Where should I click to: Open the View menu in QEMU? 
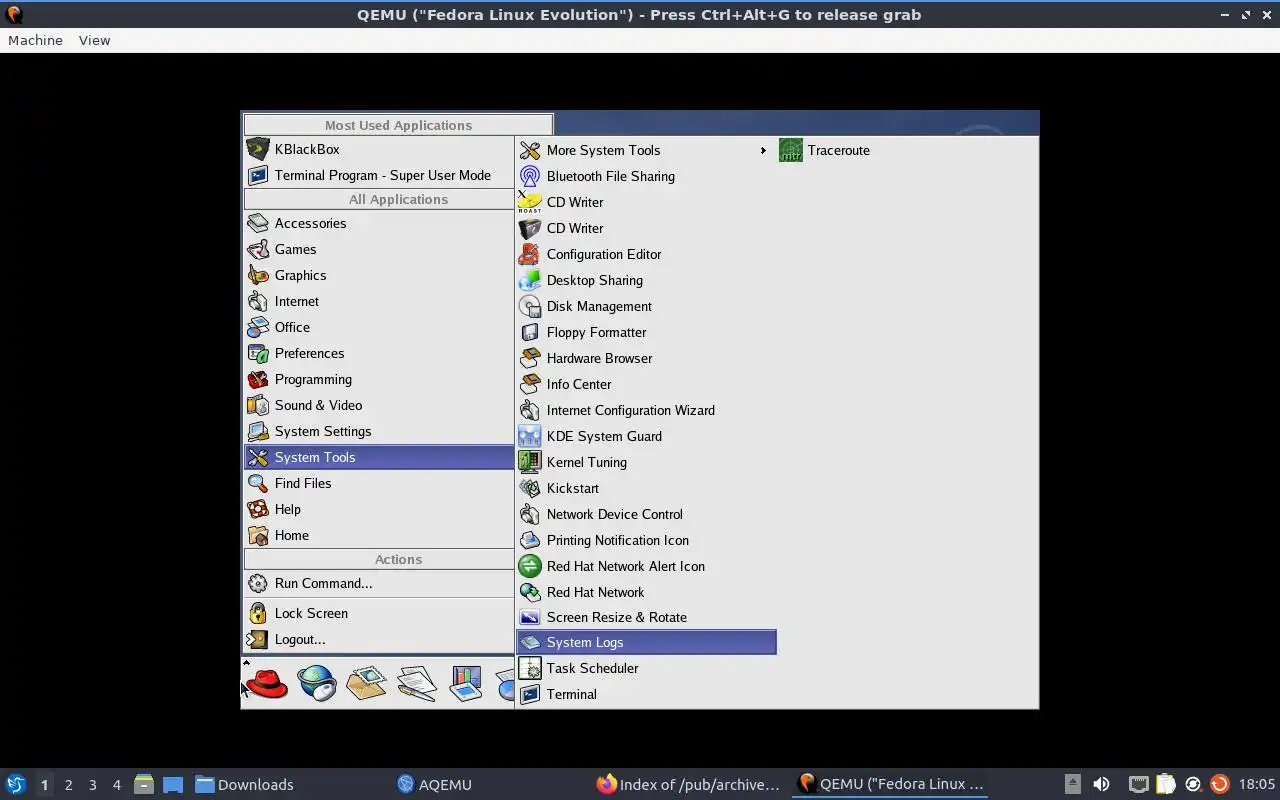94,40
